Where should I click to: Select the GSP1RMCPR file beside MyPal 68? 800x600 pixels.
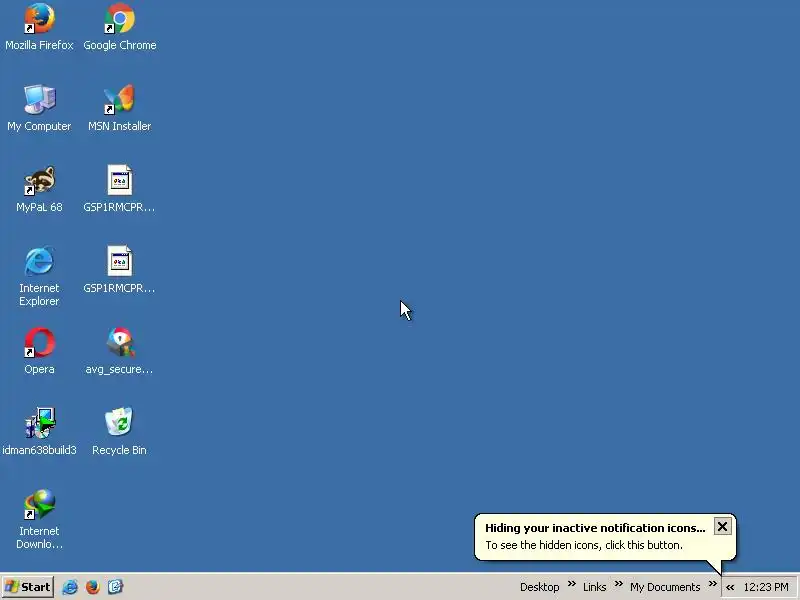119,189
